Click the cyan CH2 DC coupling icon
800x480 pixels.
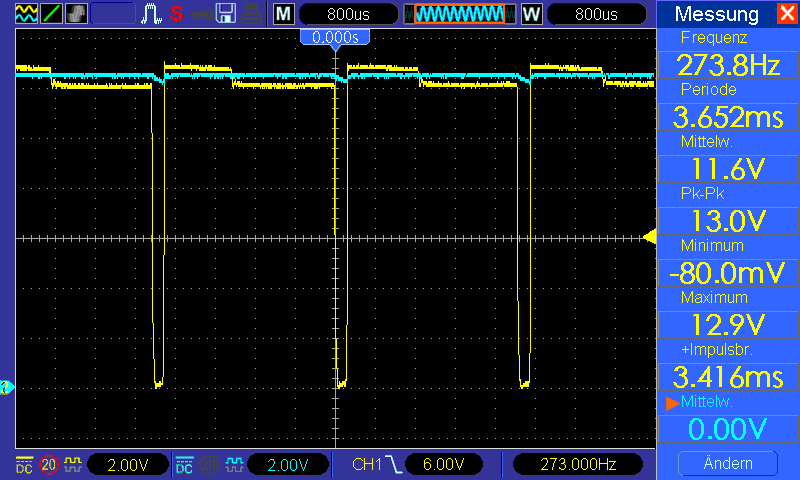[x=184, y=464]
